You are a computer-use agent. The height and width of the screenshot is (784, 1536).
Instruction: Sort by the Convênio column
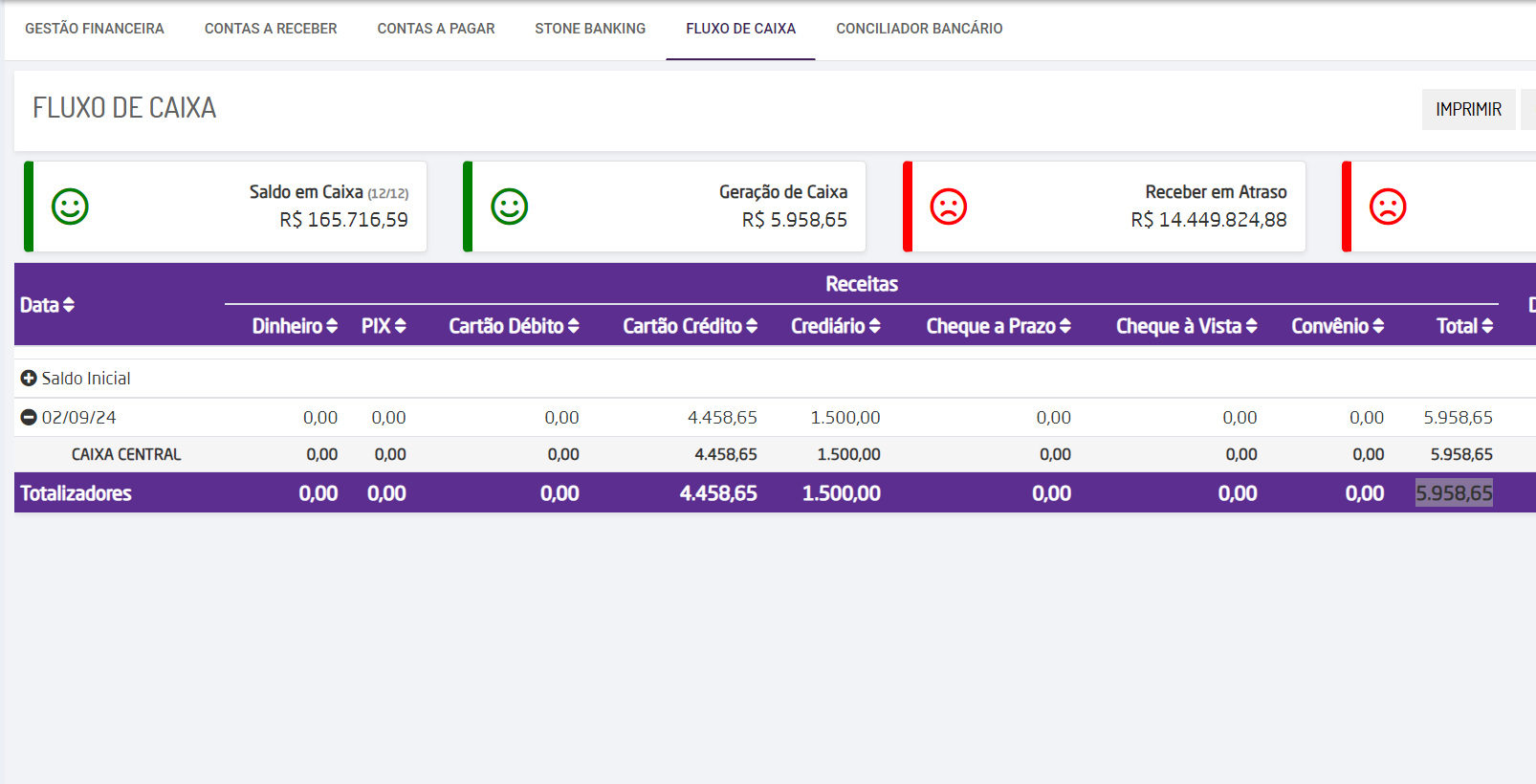[x=1378, y=326]
